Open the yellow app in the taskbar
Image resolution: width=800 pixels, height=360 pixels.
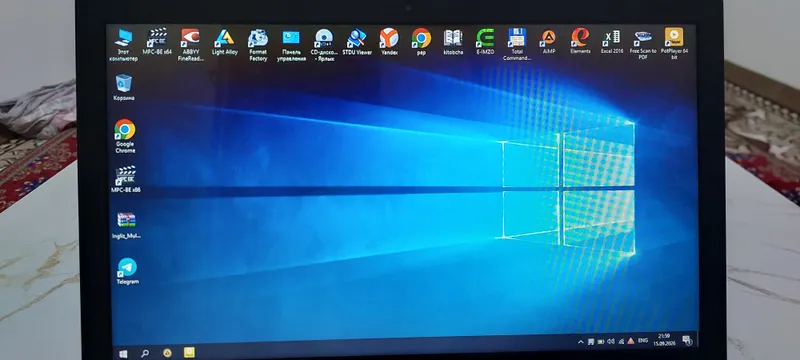click(189, 352)
